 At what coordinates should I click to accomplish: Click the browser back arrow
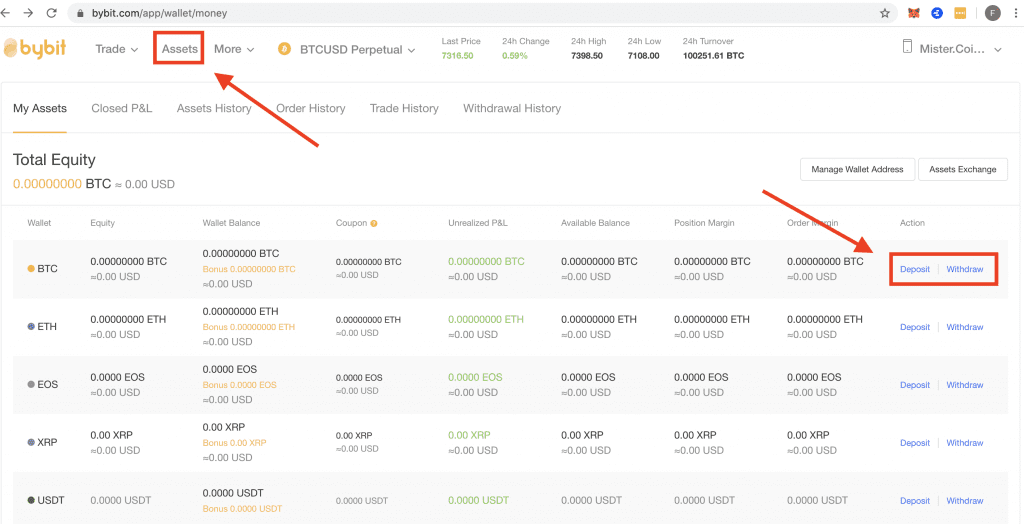(x=11, y=14)
